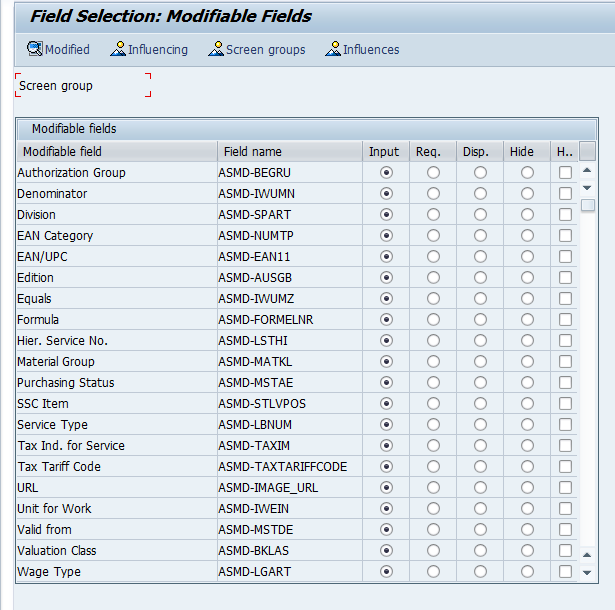Viewport: 615px width, 610px height.
Task: Enable highlight checkbox for Valuation Class
Action: point(566,551)
